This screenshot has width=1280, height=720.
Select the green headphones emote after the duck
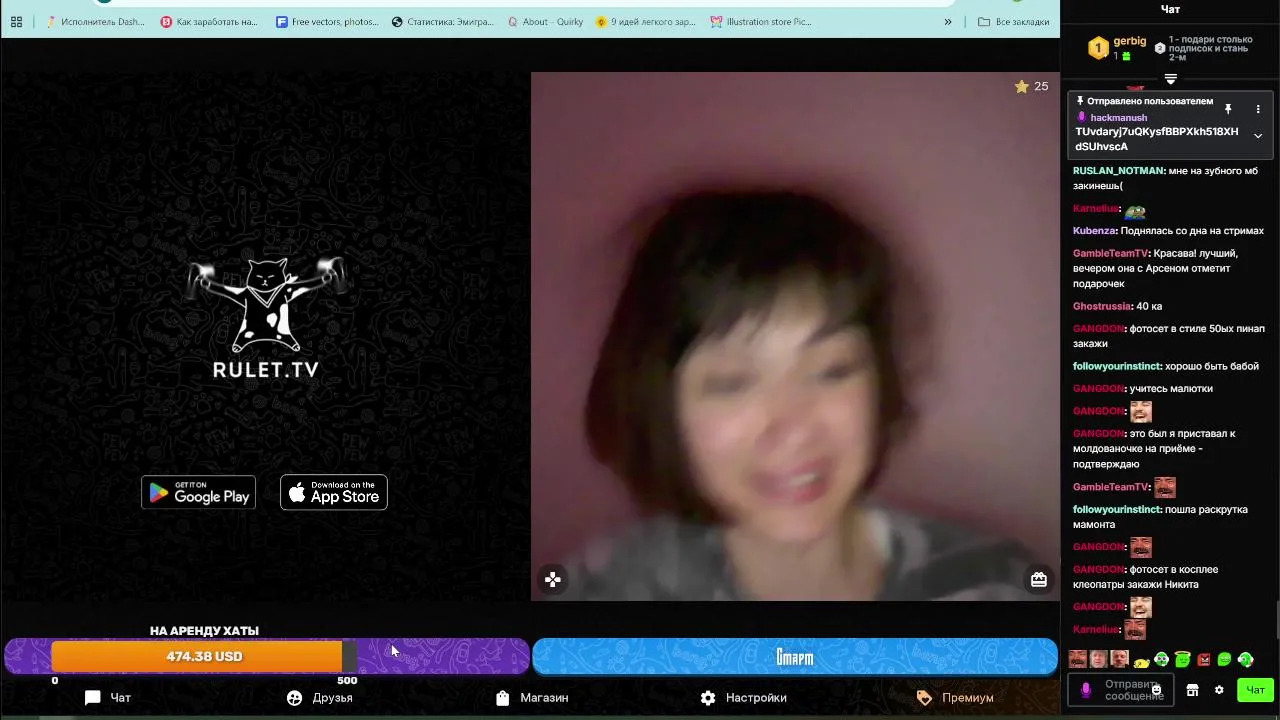click(1162, 660)
